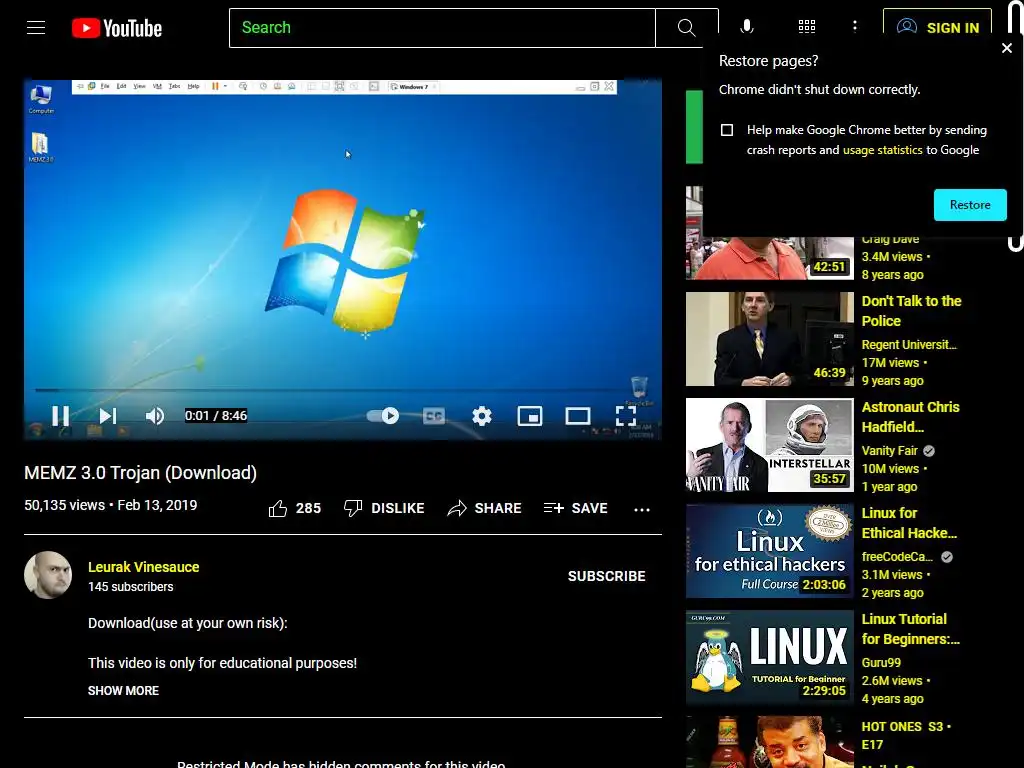Open more actions ellipsis under video
The height and width of the screenshot is (768, 1024).
[642, 509]
